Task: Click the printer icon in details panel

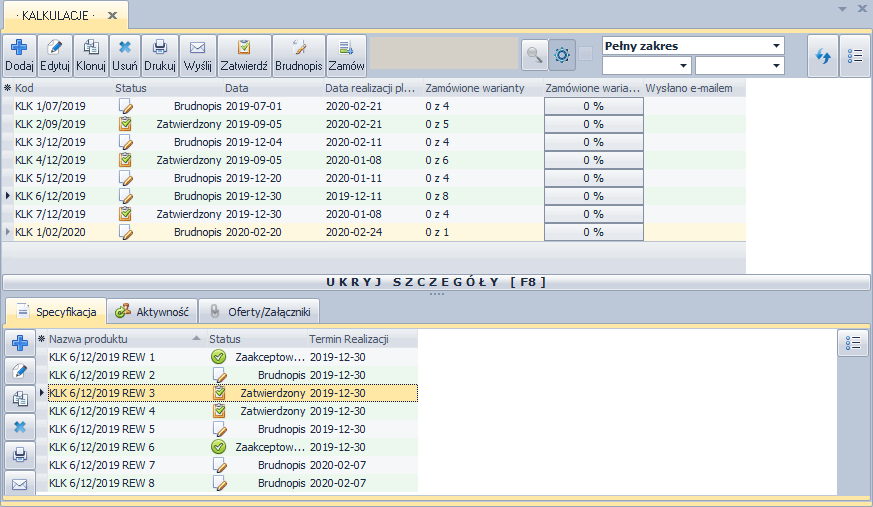Action: click(20, 455)
